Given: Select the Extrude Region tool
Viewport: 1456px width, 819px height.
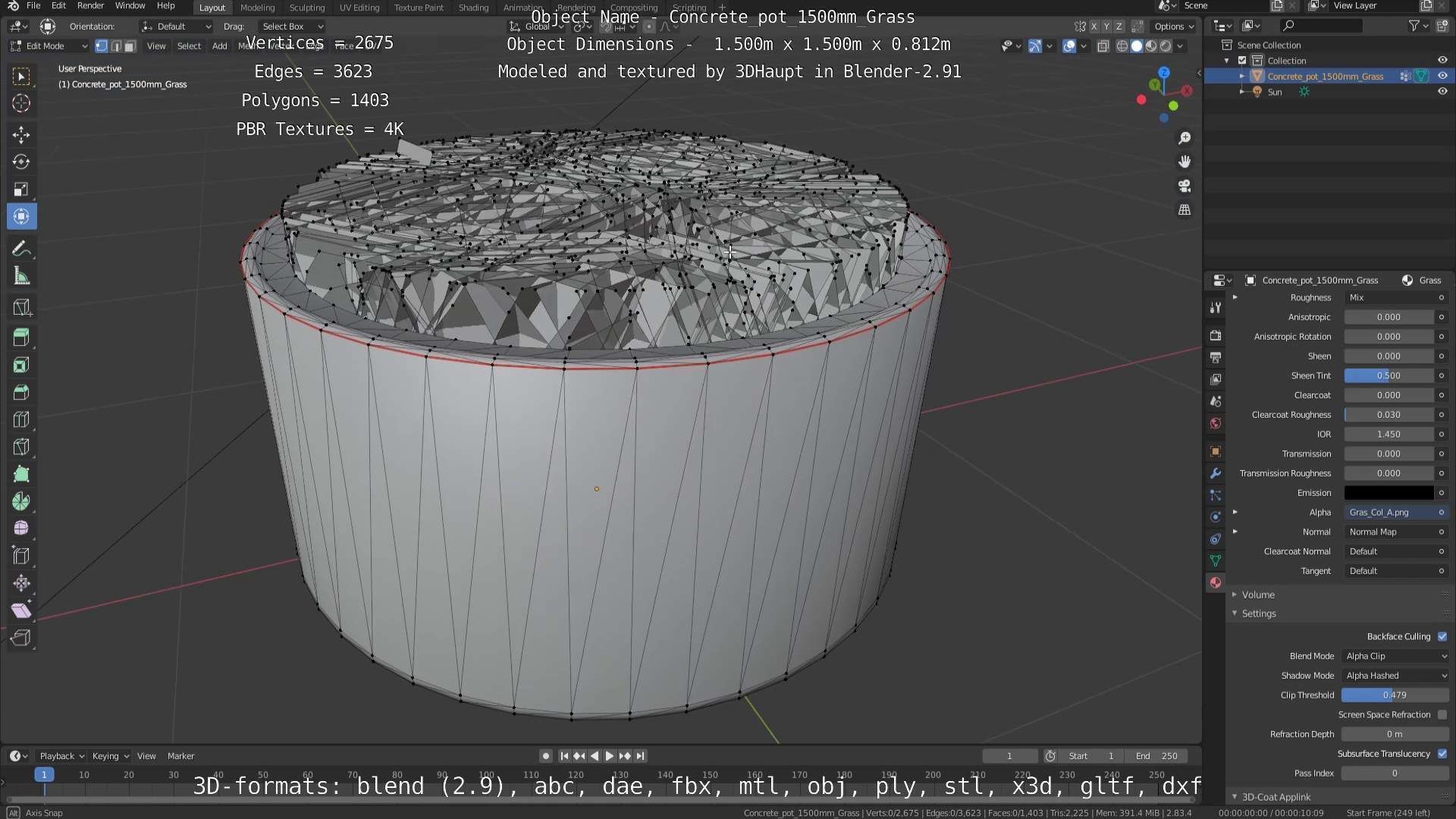Looking at the screenshot, I should coord(21,337).
